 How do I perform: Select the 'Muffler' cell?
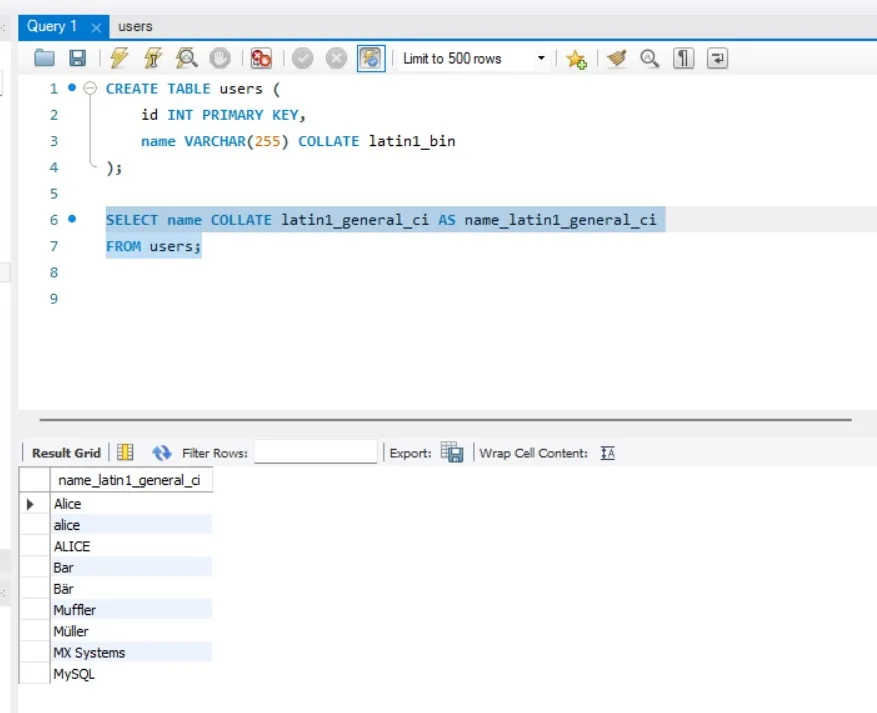pyautogui.click(x=131, y=610)
